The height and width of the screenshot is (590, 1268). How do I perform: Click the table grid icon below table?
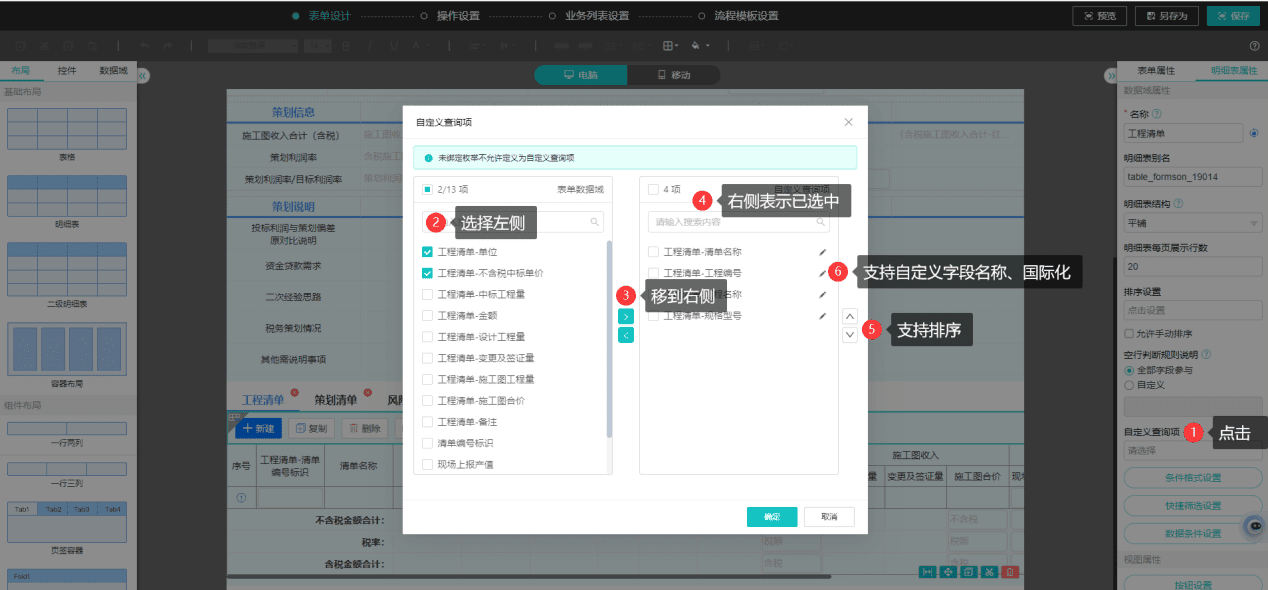click(968, 572)
